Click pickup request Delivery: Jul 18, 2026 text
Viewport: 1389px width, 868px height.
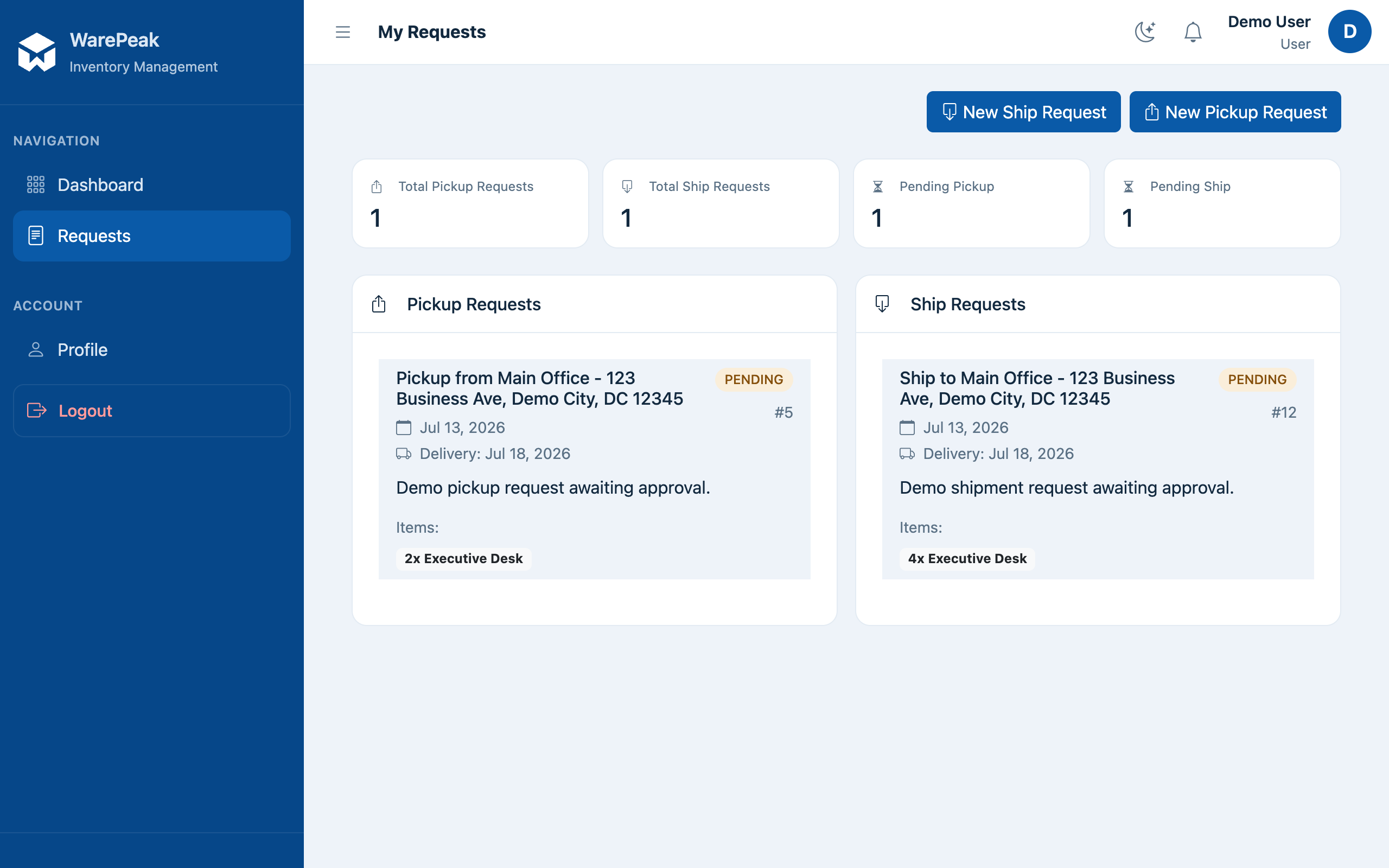pyautogui.click(x=495, y=454)
